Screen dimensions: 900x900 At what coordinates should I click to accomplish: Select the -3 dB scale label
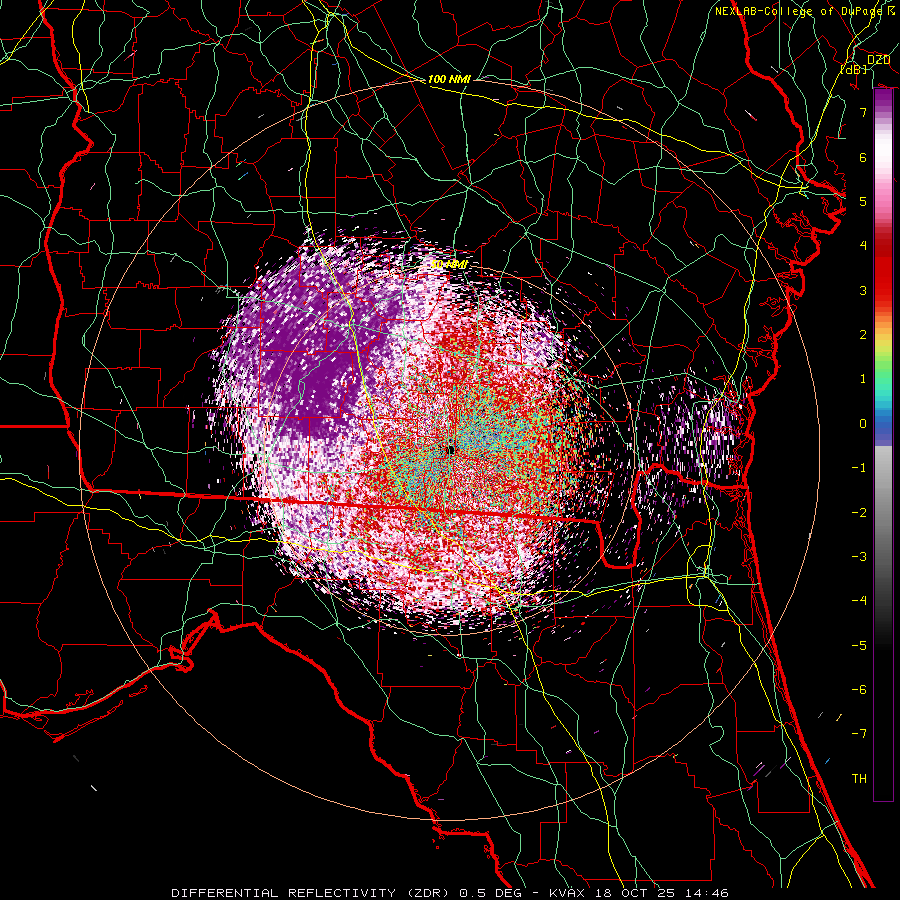pos(859,557)
